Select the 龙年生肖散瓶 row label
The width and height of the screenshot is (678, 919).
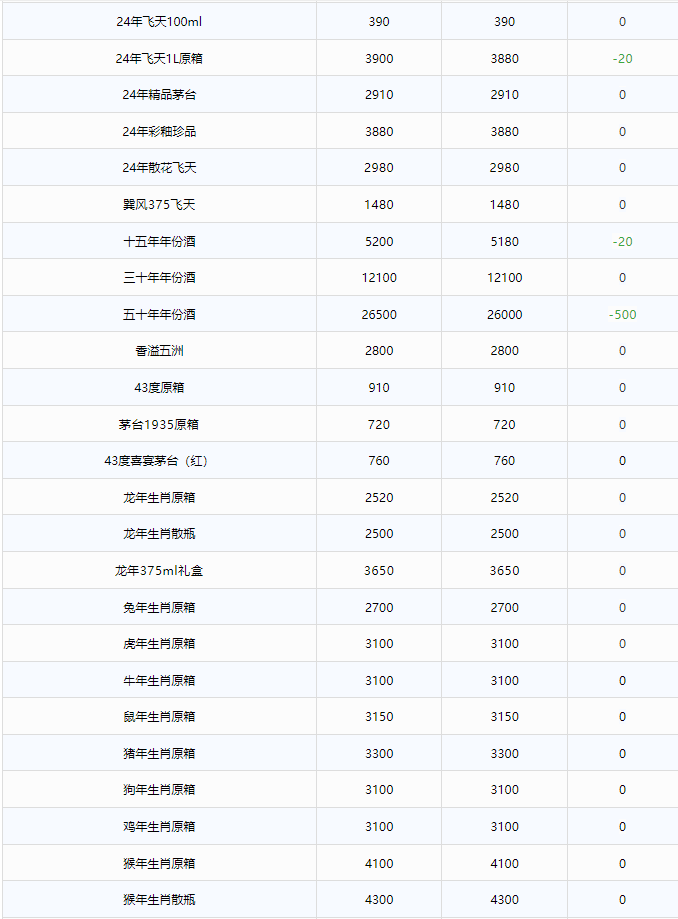[159, 534]
